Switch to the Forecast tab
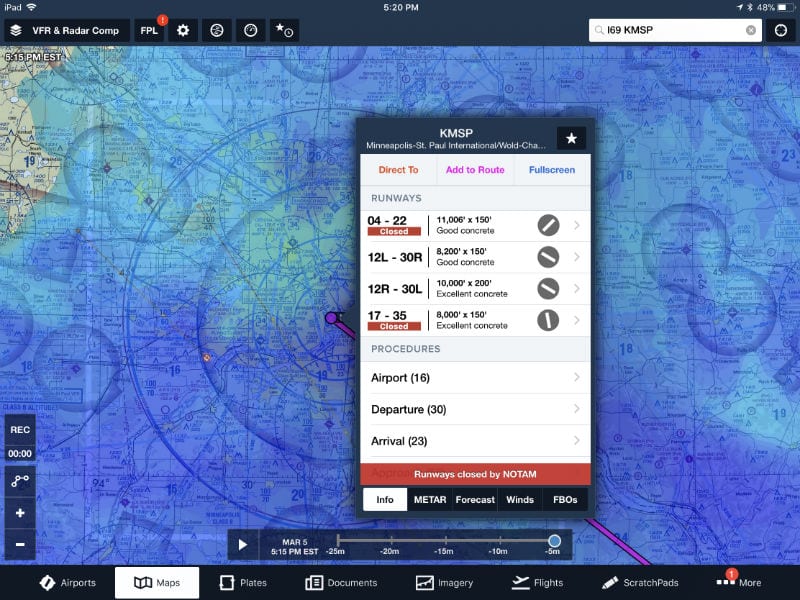 (x=475, y=499)
